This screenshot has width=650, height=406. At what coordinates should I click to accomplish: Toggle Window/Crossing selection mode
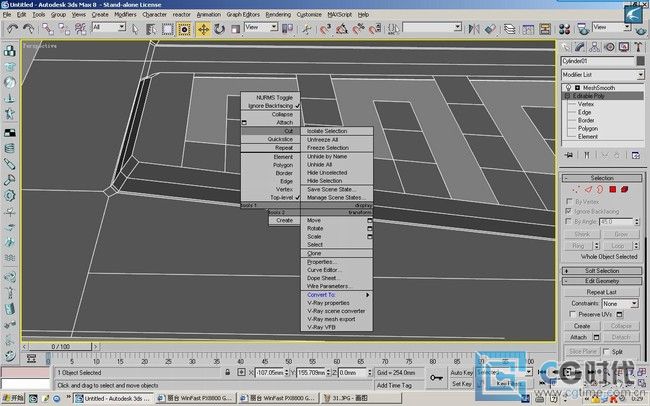click(x=184, y=29)
